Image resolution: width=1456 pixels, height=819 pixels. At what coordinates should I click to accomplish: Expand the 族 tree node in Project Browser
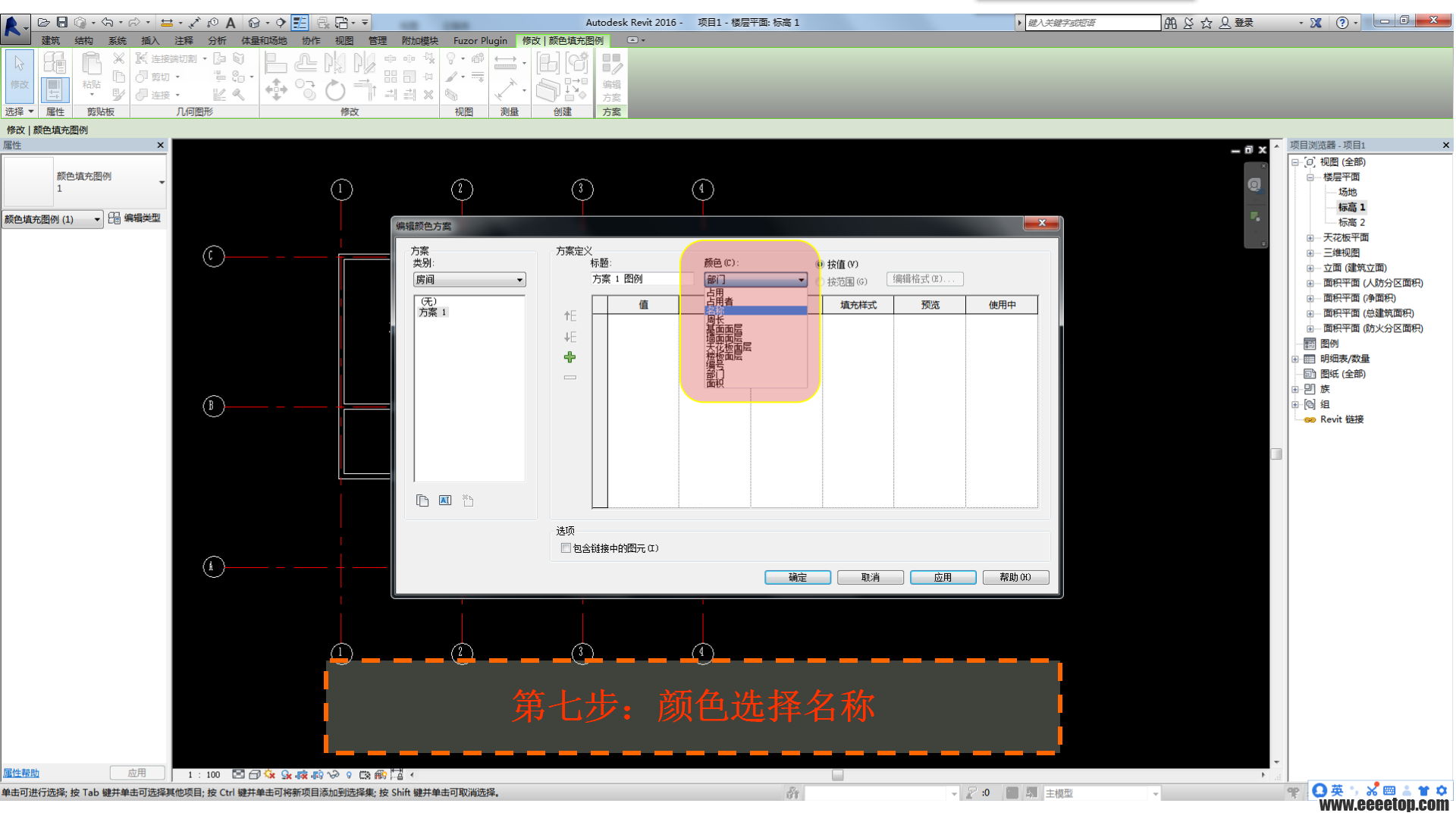coord(1295,389)
